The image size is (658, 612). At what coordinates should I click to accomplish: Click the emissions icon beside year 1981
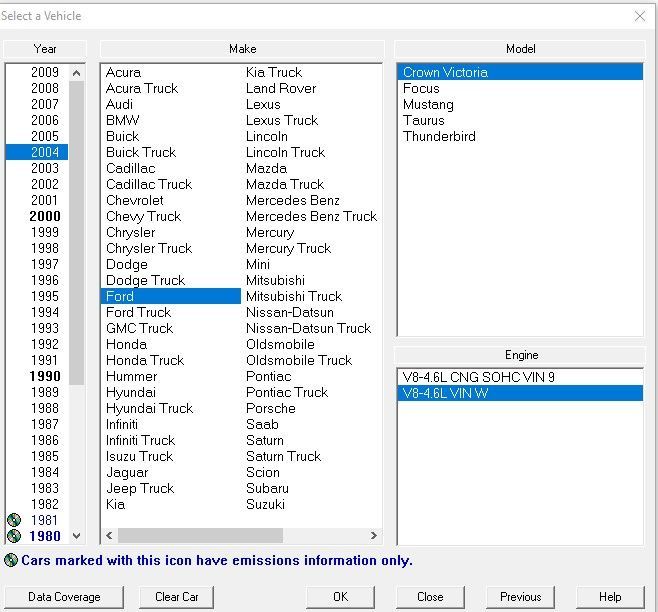tap(14, 520)
